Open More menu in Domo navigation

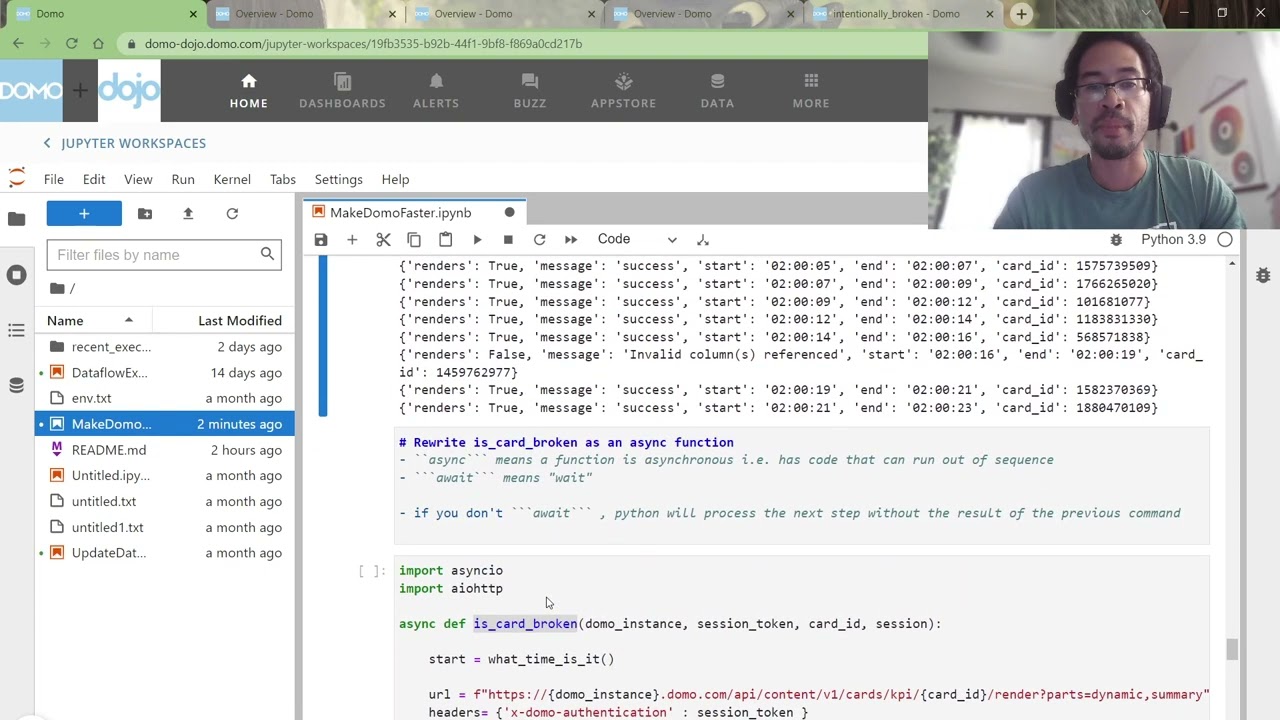(x=811, y=91)
